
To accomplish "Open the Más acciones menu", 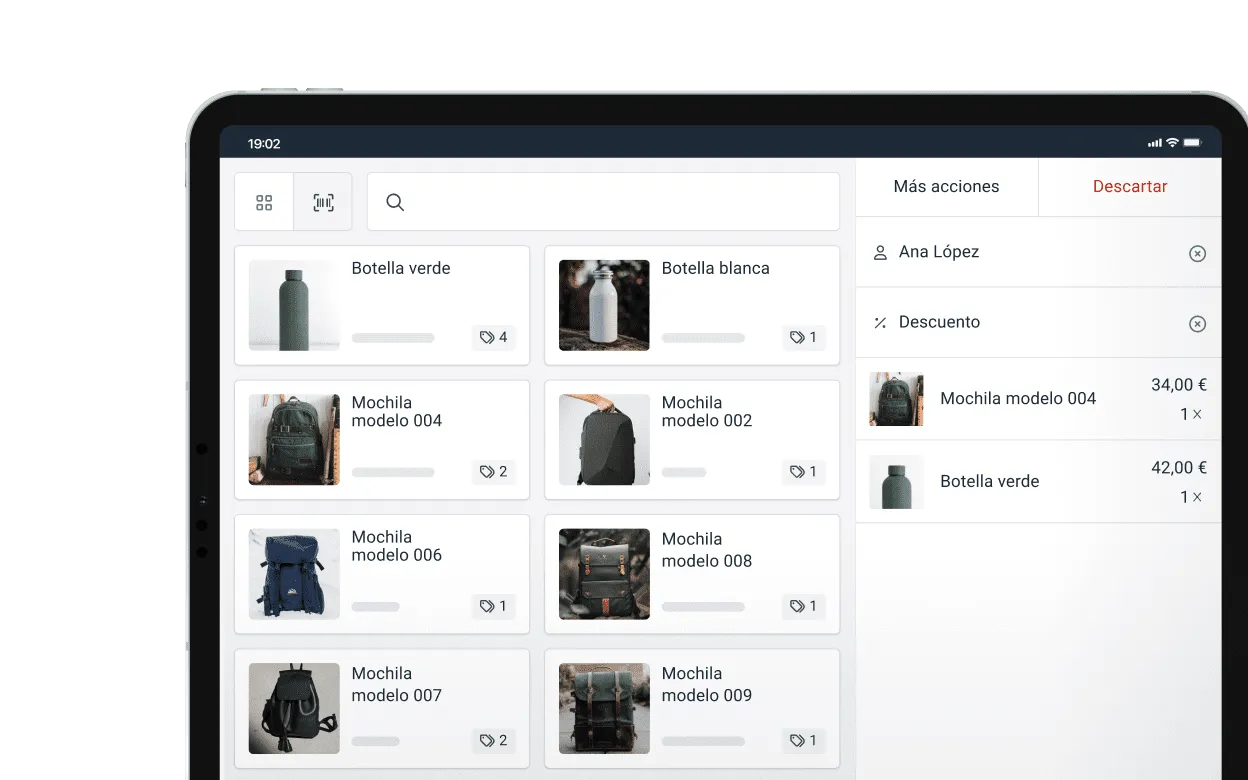I will (946, 186).
